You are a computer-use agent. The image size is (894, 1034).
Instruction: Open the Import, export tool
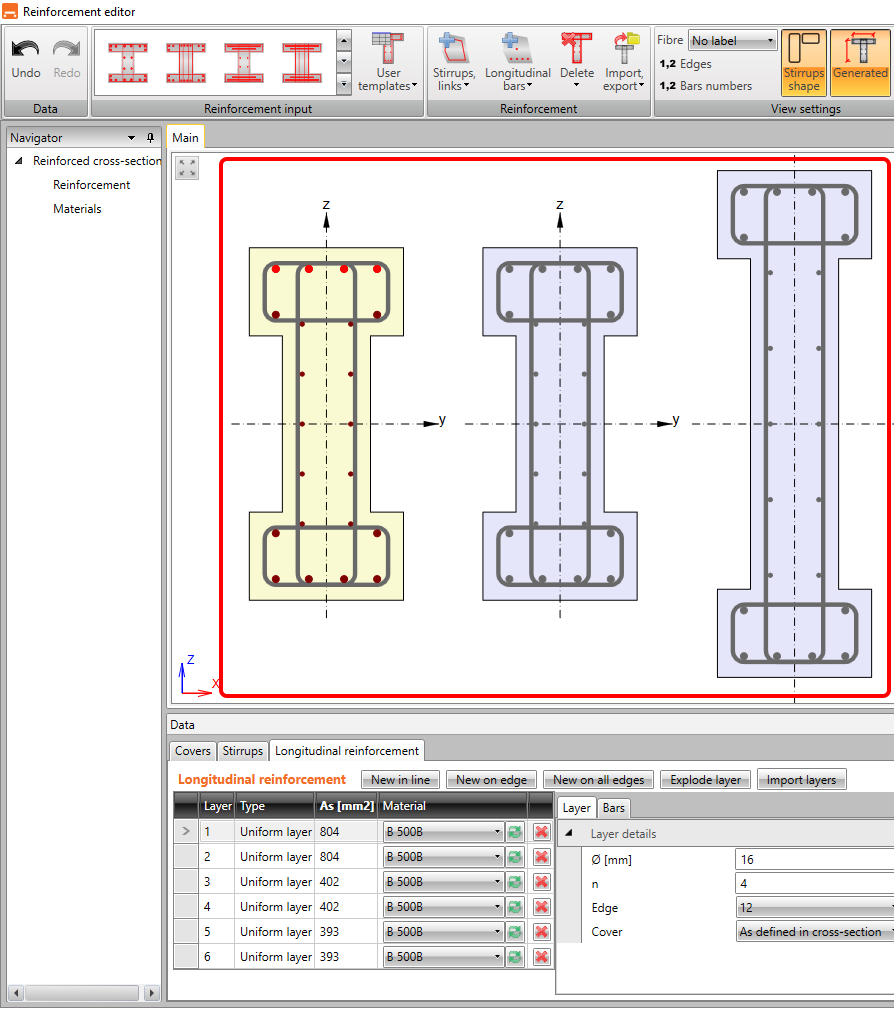pos(624,62)
